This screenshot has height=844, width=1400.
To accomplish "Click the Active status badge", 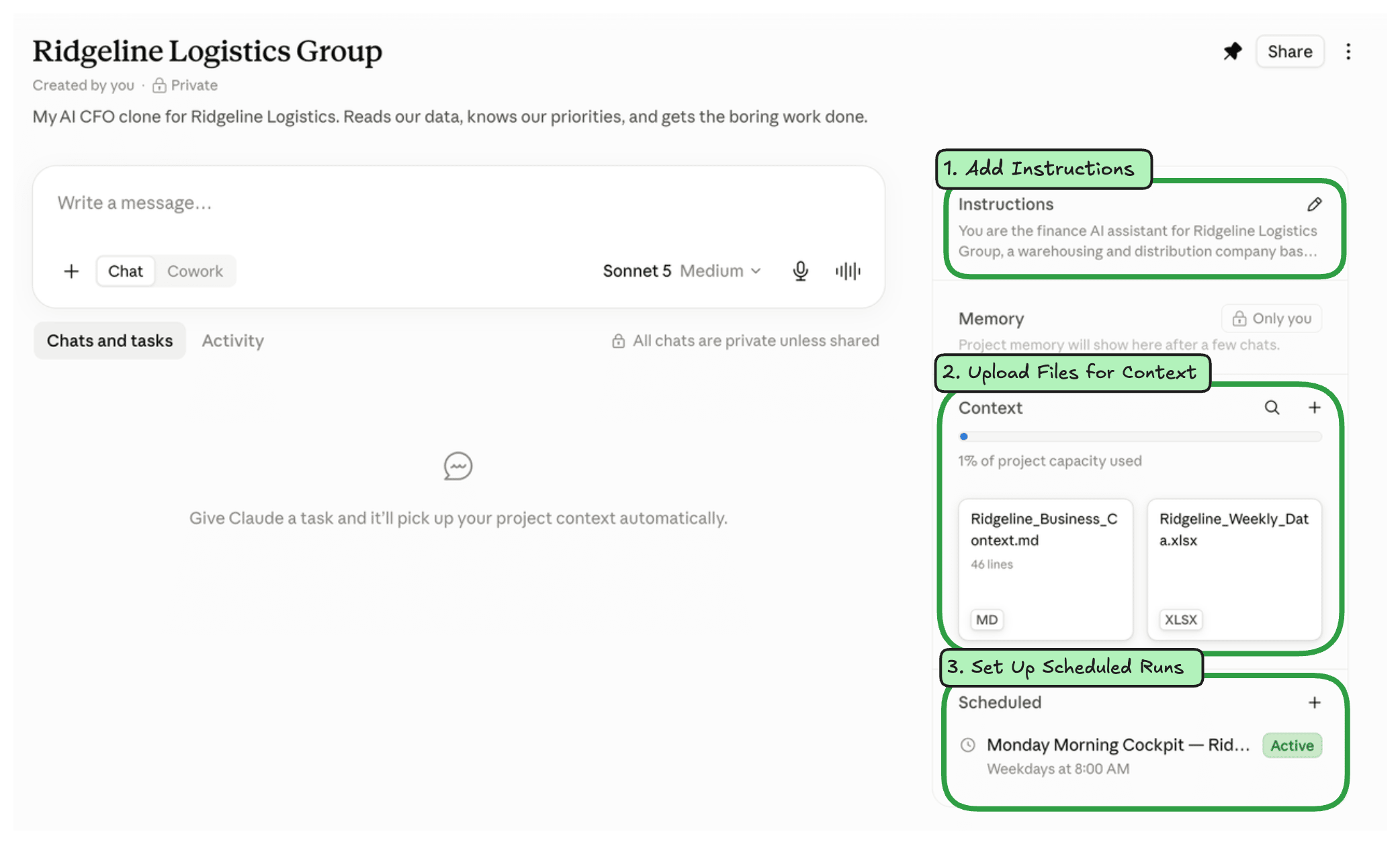I will [x=1292, y=745].
